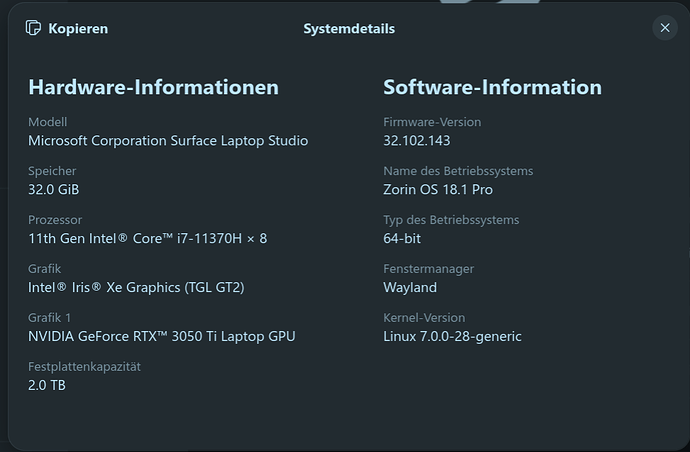Select the '2.0 TB' disk capacity value

pyautogui.click(x=47, y=385)
